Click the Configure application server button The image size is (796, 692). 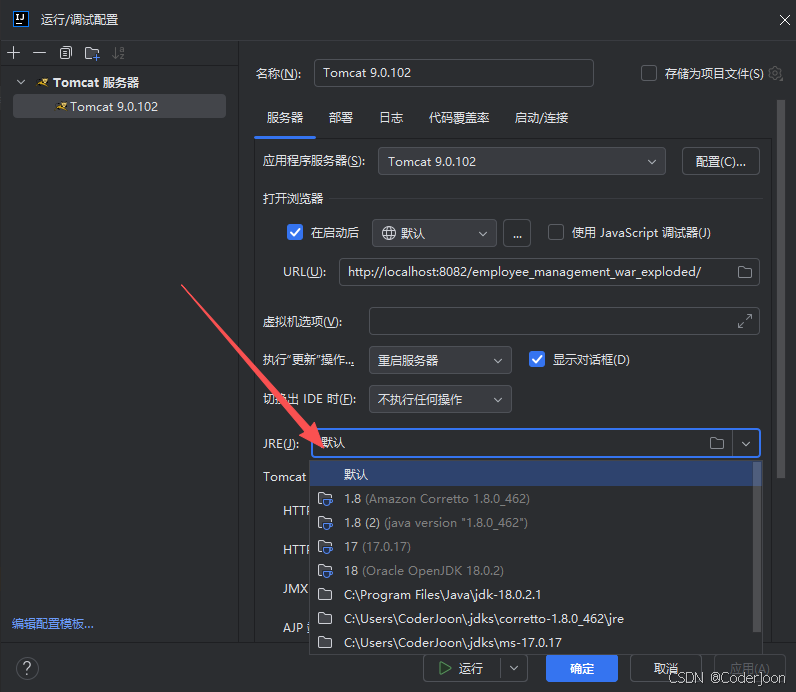(720, 161)
